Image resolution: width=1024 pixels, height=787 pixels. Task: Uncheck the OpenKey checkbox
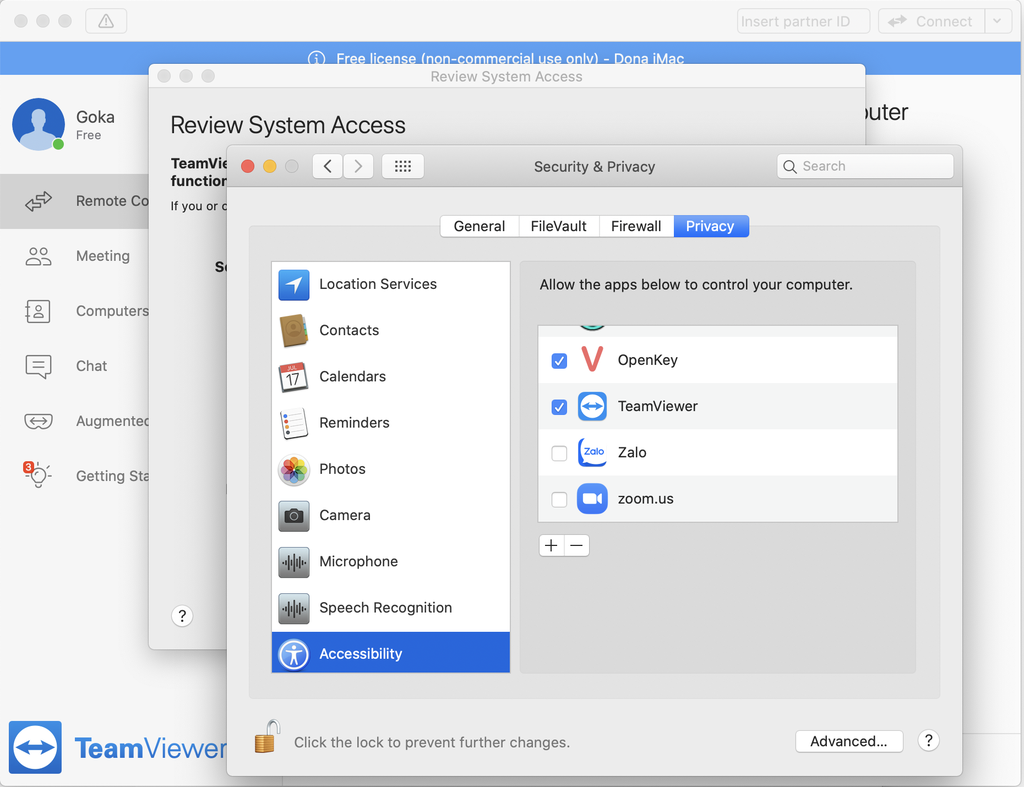click(559, 361)
